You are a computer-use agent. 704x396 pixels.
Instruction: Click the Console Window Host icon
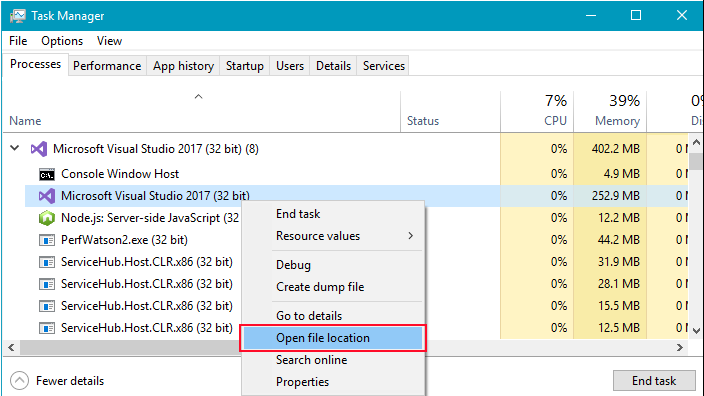pyautogui.click(x=47, y=174)
